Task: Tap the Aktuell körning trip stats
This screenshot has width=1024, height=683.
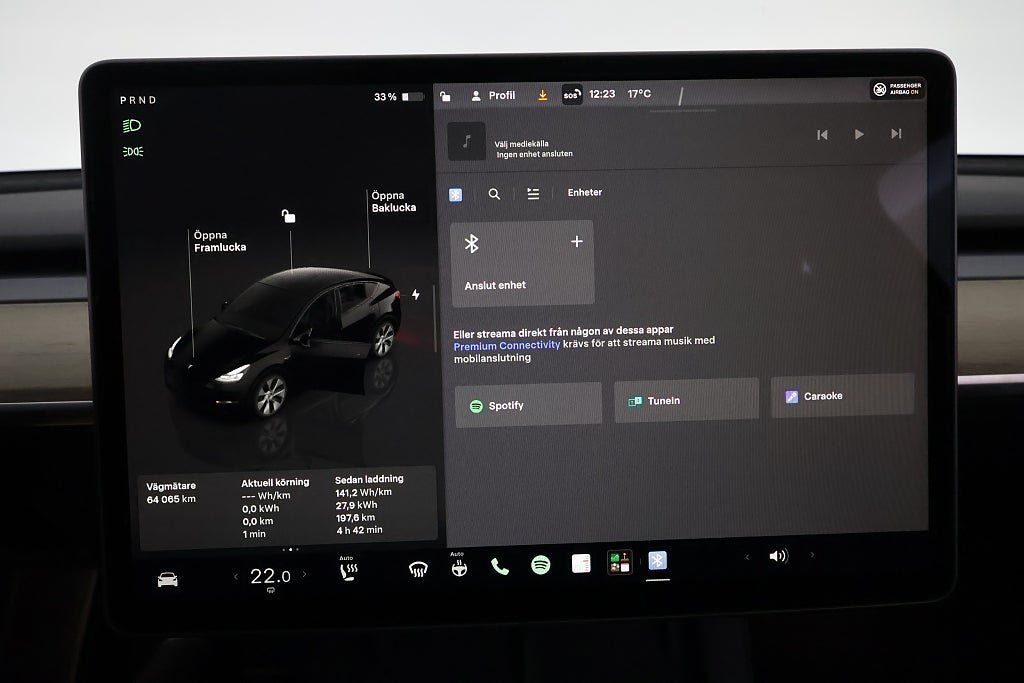Action: (275, 507)
